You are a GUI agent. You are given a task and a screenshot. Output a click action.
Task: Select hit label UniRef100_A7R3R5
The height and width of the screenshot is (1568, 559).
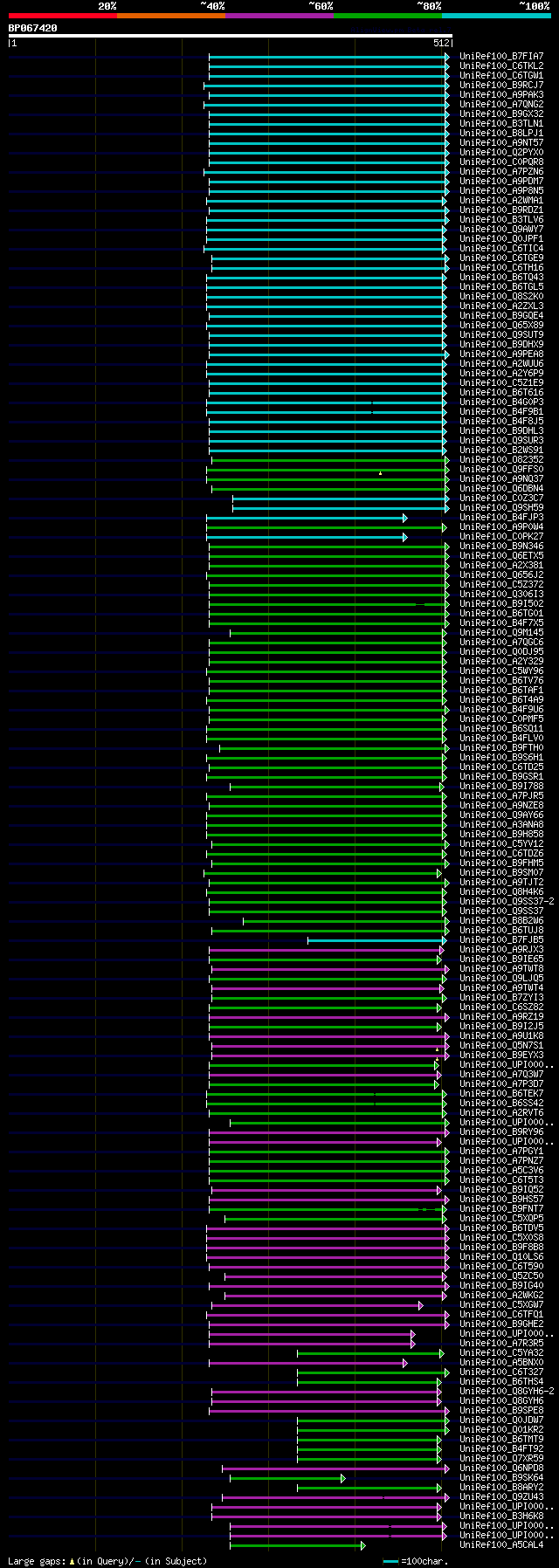[x=501, y=1344]
